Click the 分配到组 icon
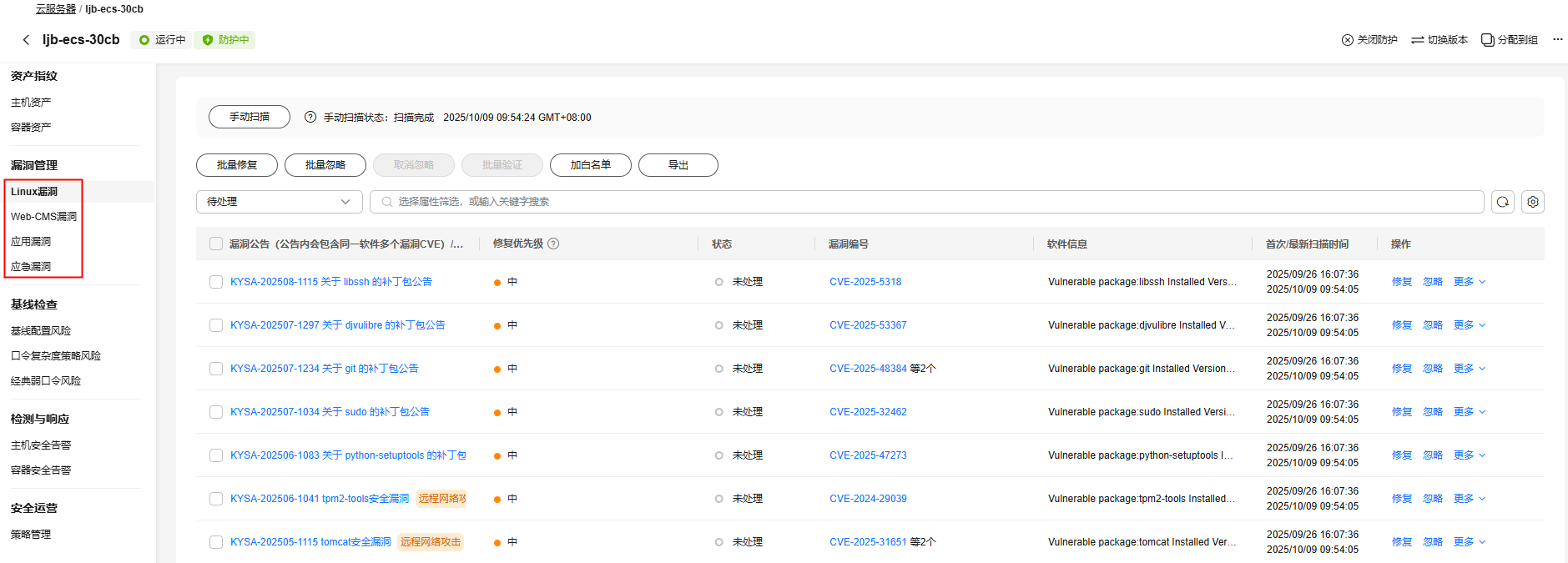Viewport: 1568px width, 563px height. coord(1487,40)
